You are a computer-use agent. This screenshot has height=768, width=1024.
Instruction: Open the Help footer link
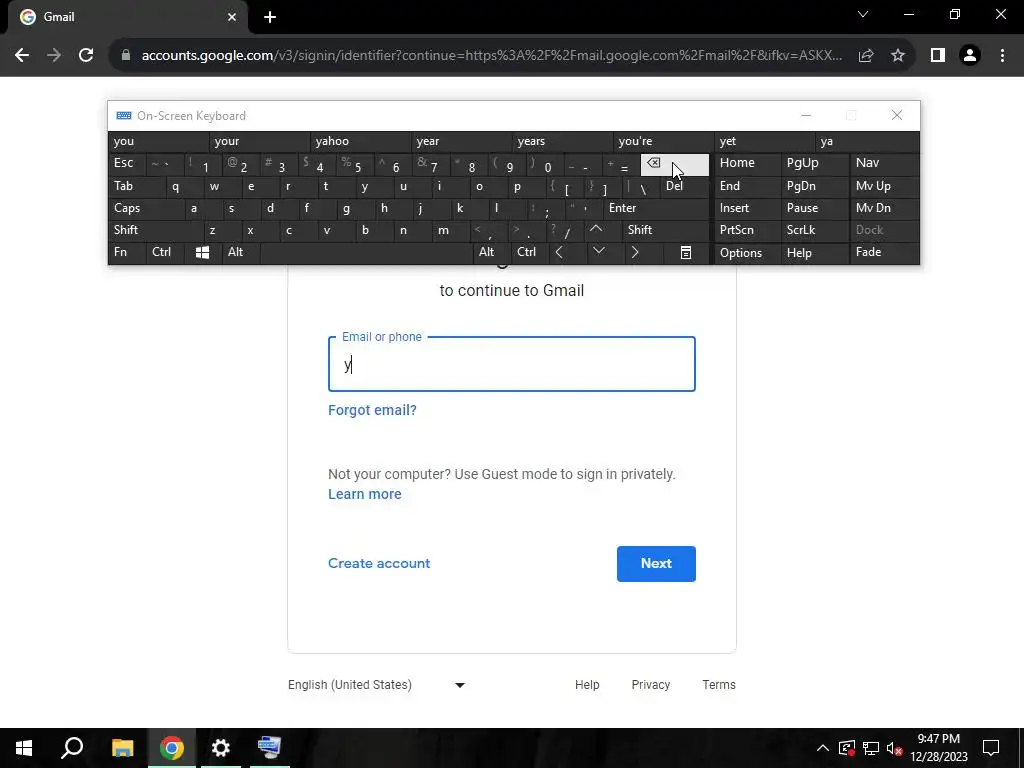(x=587, y=685)
